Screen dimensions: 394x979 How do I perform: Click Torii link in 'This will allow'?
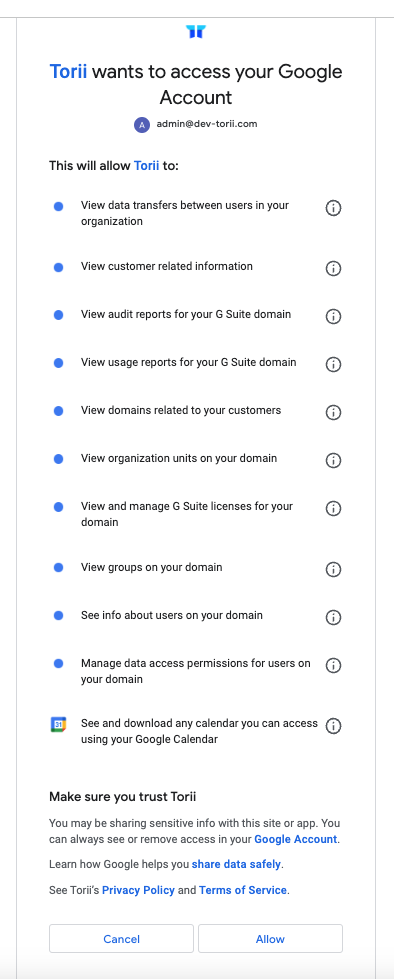point(146,165)
